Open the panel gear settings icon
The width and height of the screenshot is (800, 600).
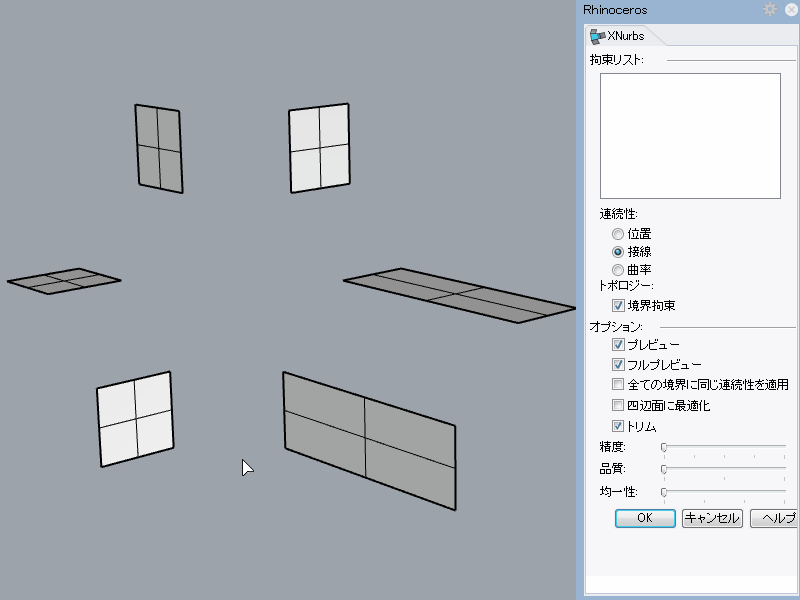pyautogui.click(x=770, y=9)
